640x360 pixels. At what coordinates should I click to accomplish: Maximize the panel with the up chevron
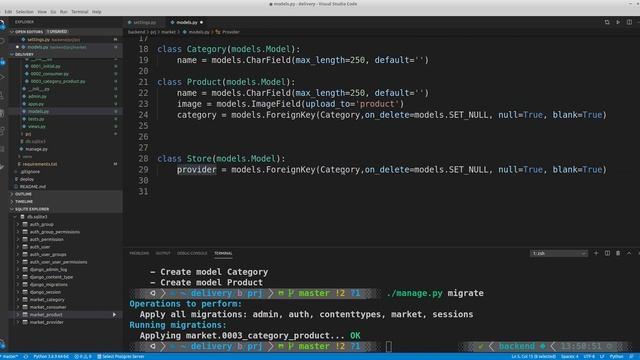[x=629, y=253]
